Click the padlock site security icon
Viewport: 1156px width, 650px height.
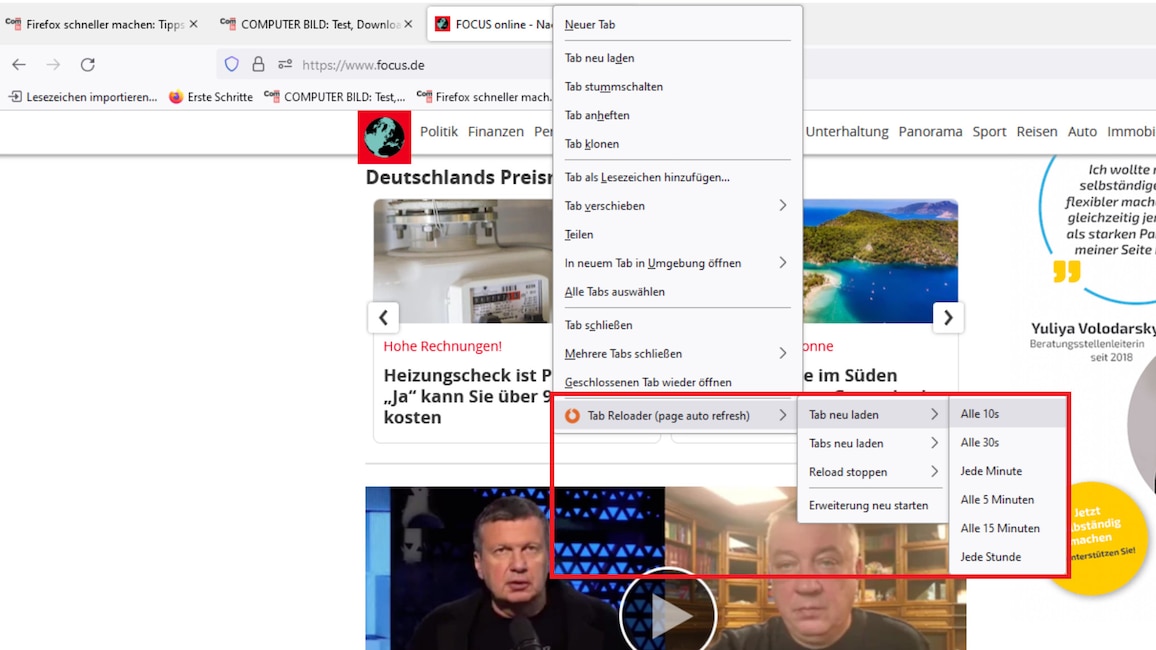258,64
